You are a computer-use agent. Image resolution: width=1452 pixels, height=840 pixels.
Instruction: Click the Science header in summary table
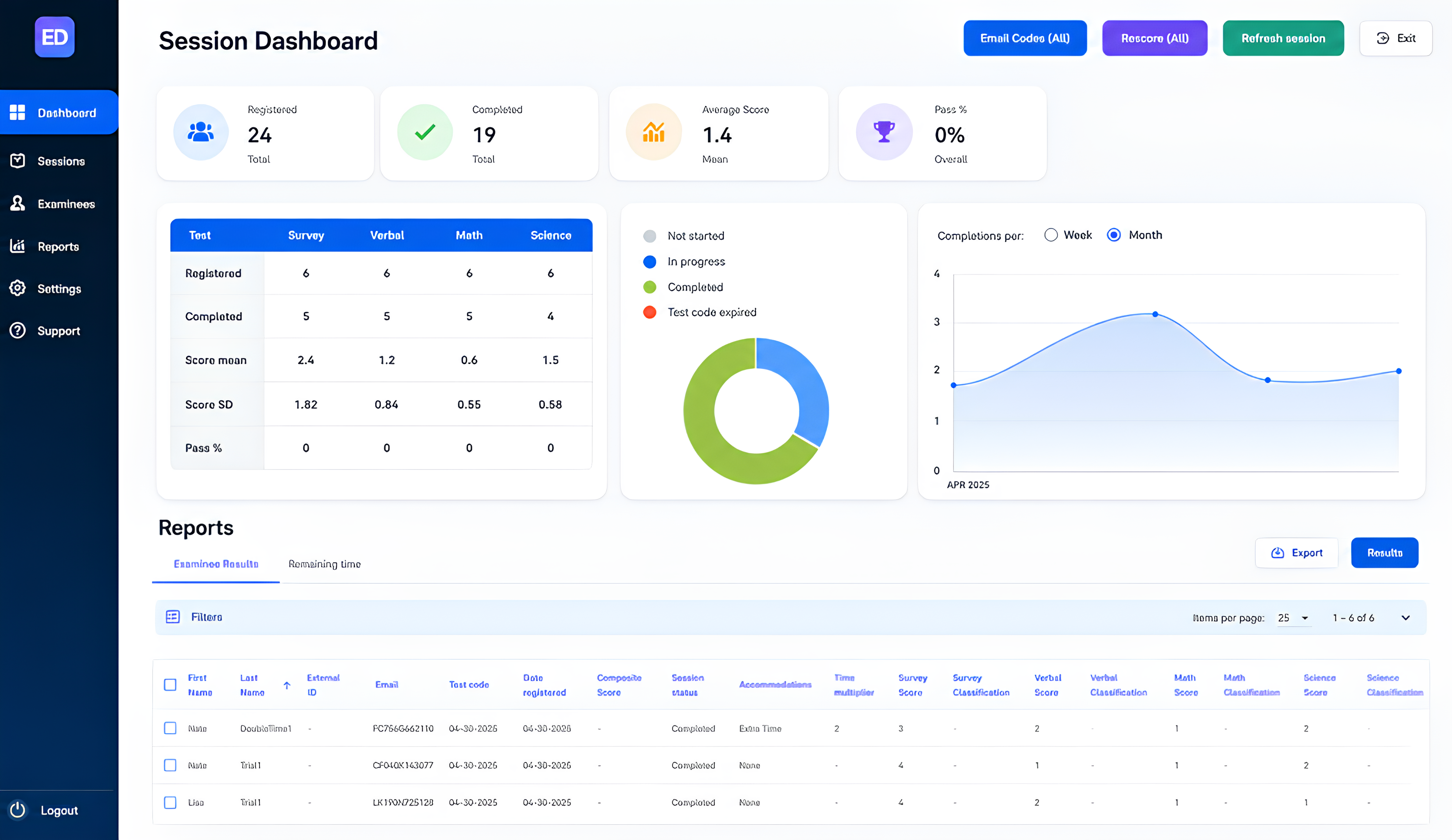tap(551, 235)
